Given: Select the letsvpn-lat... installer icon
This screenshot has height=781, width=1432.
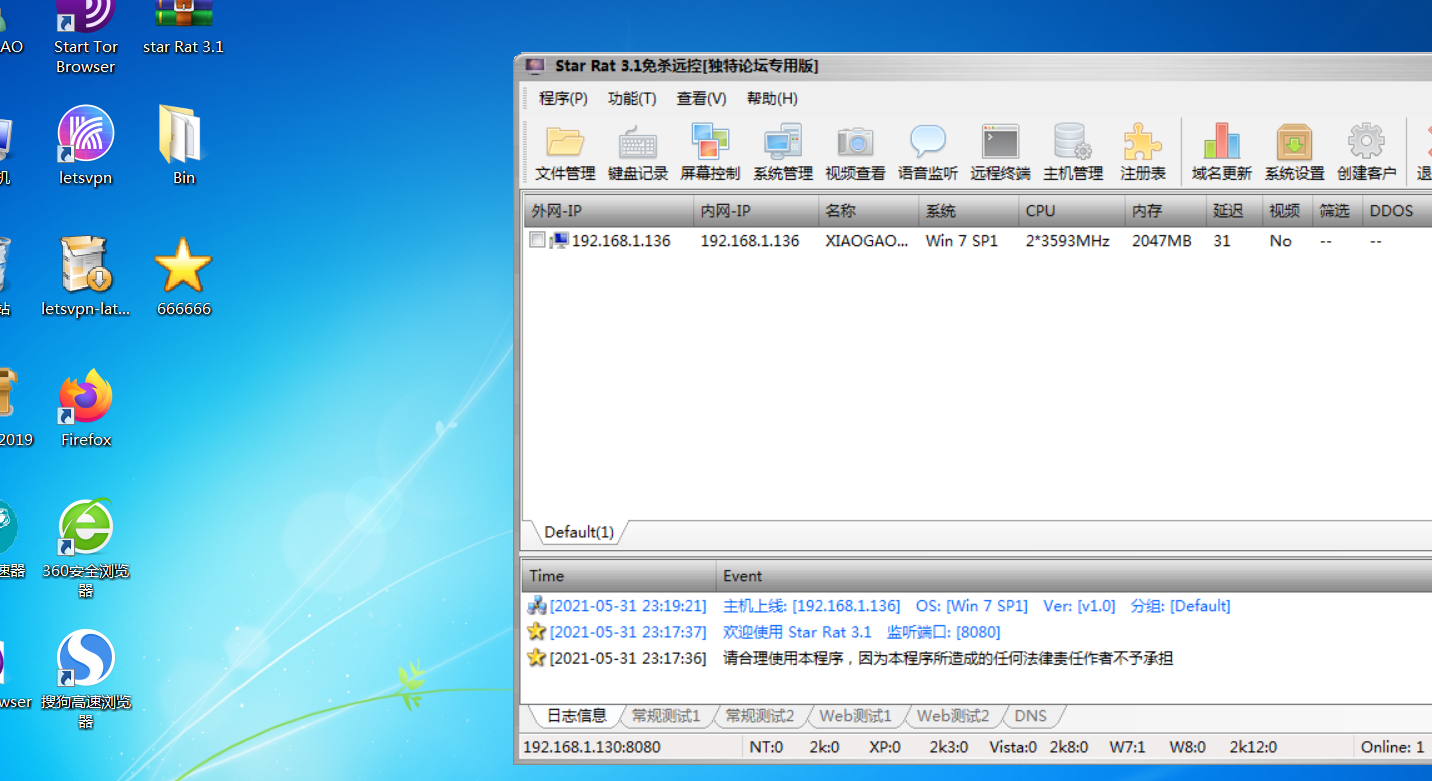Looking at the screenshot, I should (x=86, y=277).
